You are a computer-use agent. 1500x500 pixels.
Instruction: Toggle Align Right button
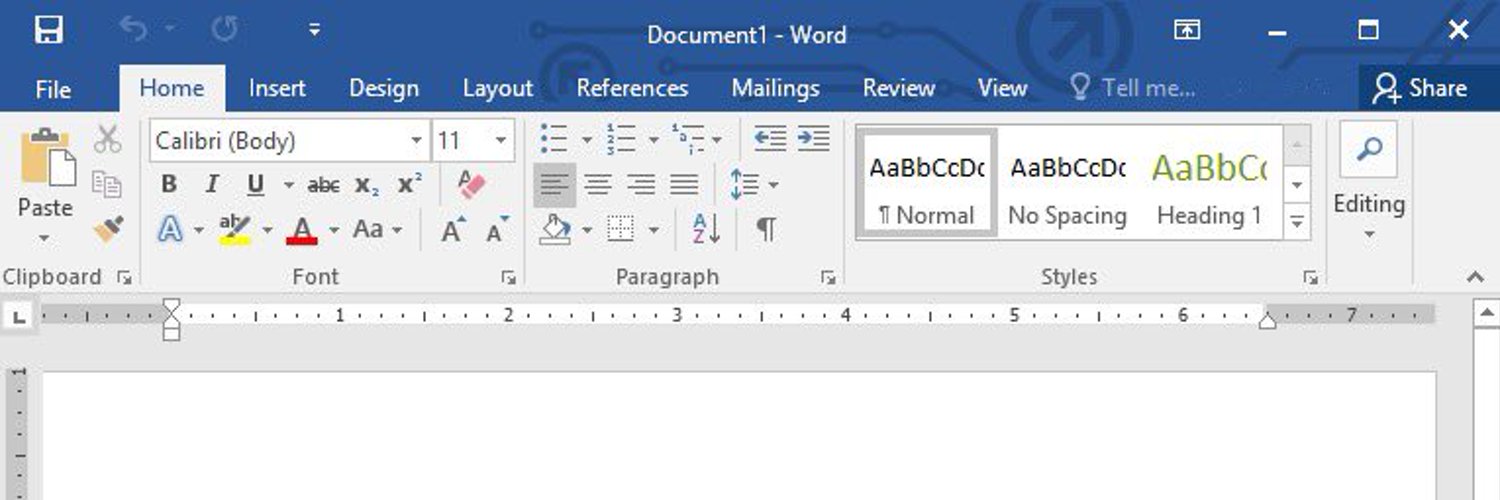pyautogui.click(x=641, y=184)
